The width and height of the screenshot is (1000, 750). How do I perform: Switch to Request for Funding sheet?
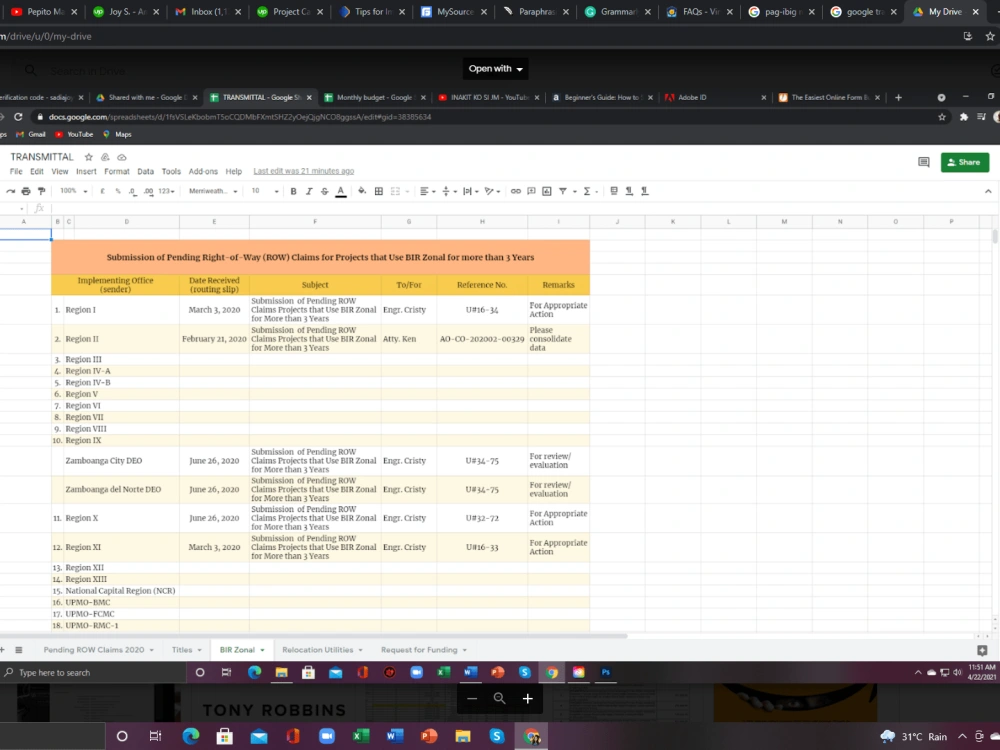[419, 650]
